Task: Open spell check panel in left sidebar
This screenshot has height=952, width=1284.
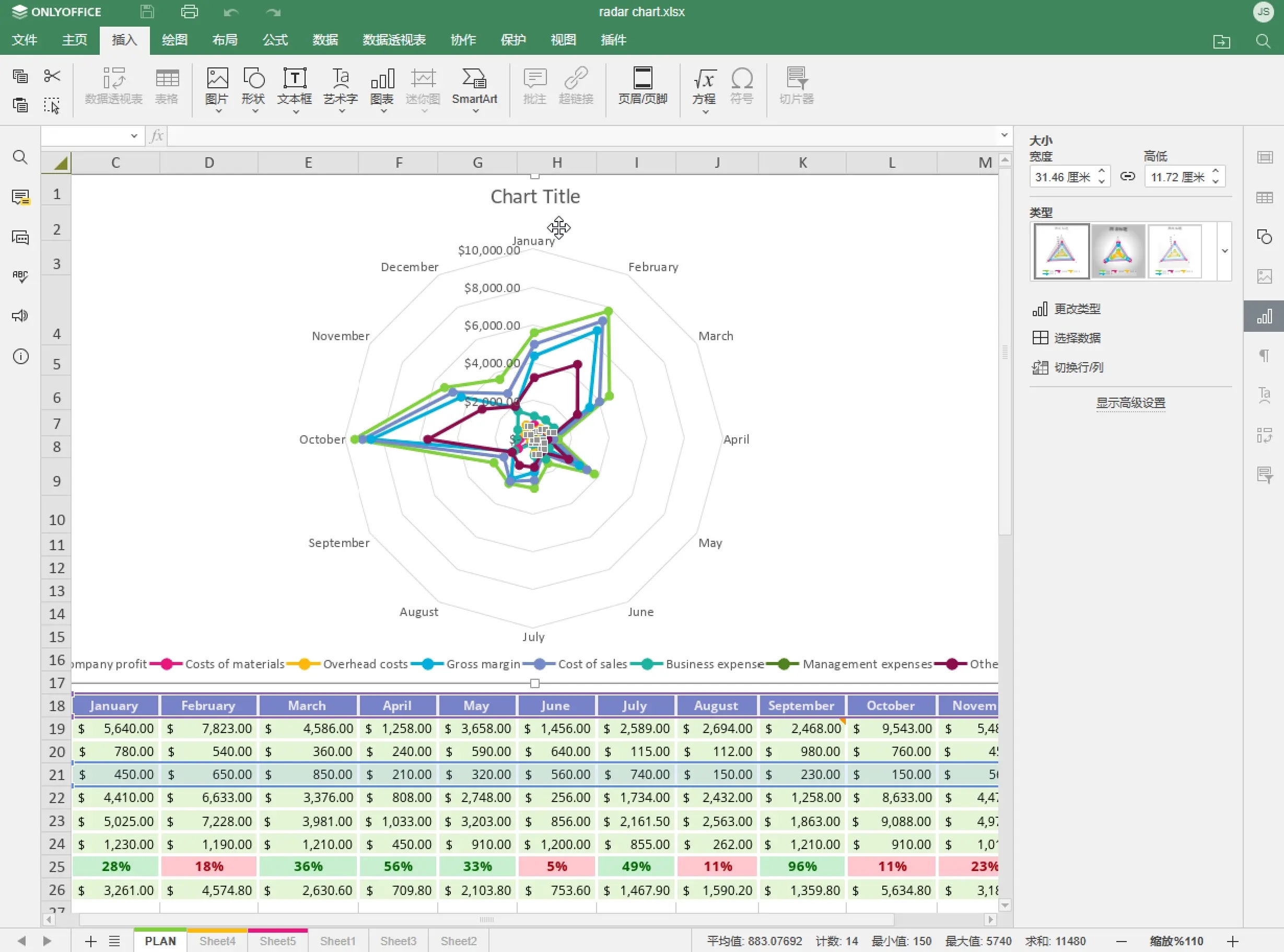Action: (20, 276)
